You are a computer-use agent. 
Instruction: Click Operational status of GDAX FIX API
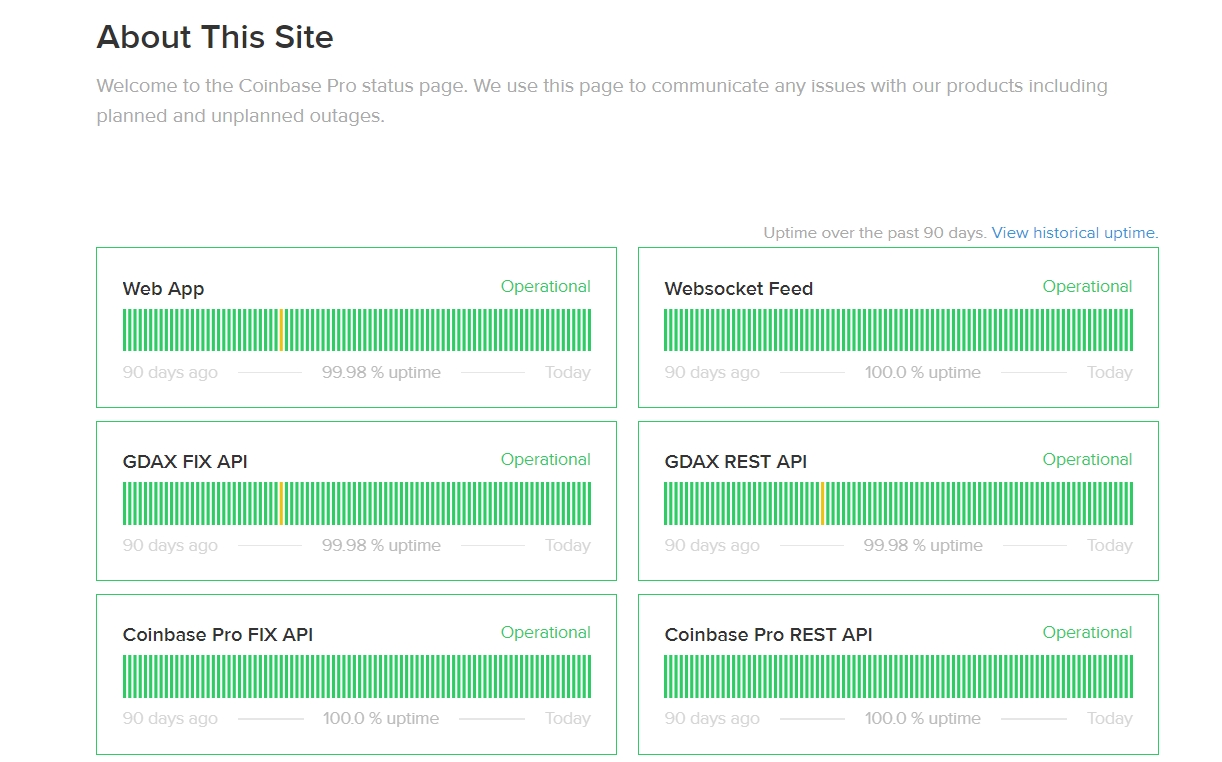pos(546,459)
